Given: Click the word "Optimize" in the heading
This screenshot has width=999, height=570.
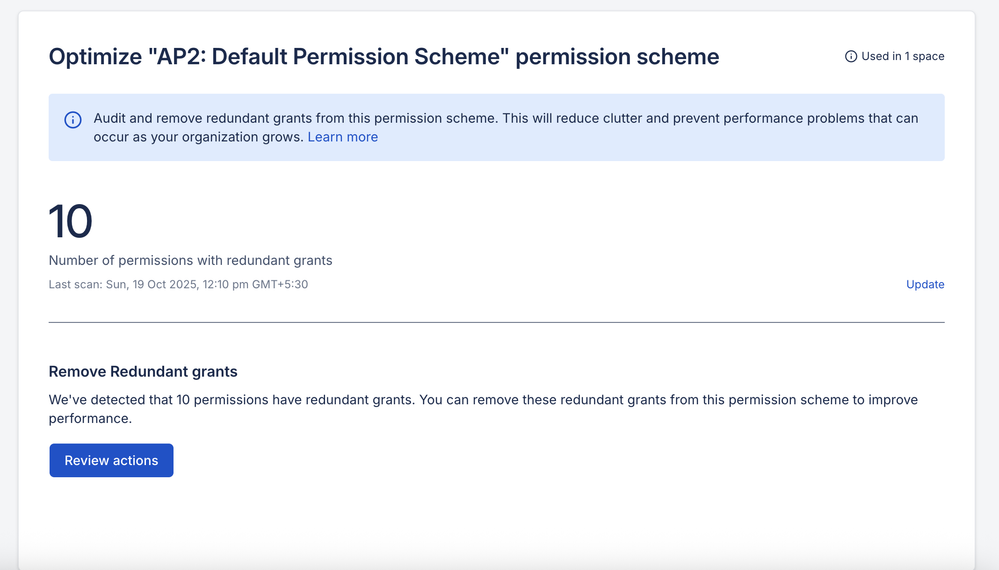Looking at the screenshot, I should point(94,56).
